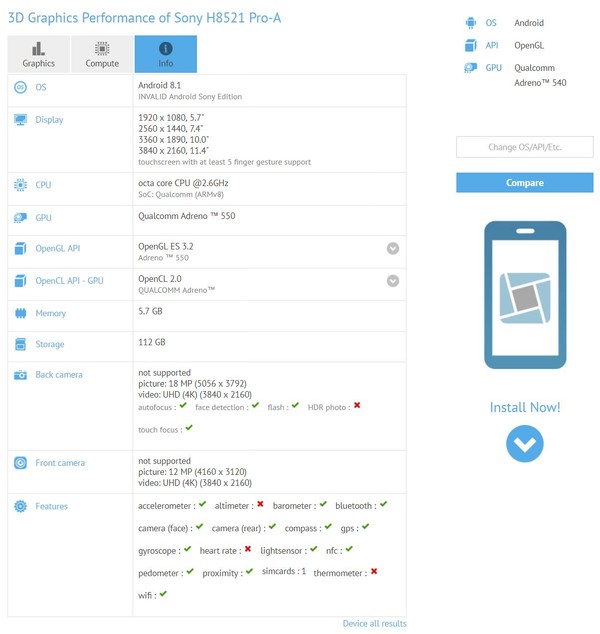This screenshot has width=600, height=634.
Task: Click the GPU icon in sidebar
Action: [x=471, y=68]
